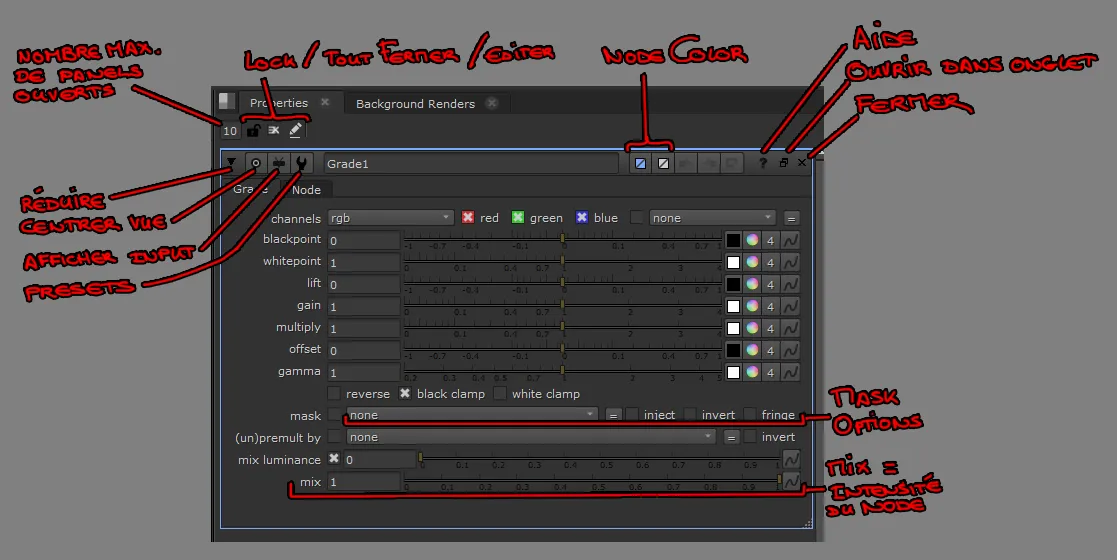1117x560 pixels.
Task: Enable the reverse checkbox
Action: pos(334,394)
